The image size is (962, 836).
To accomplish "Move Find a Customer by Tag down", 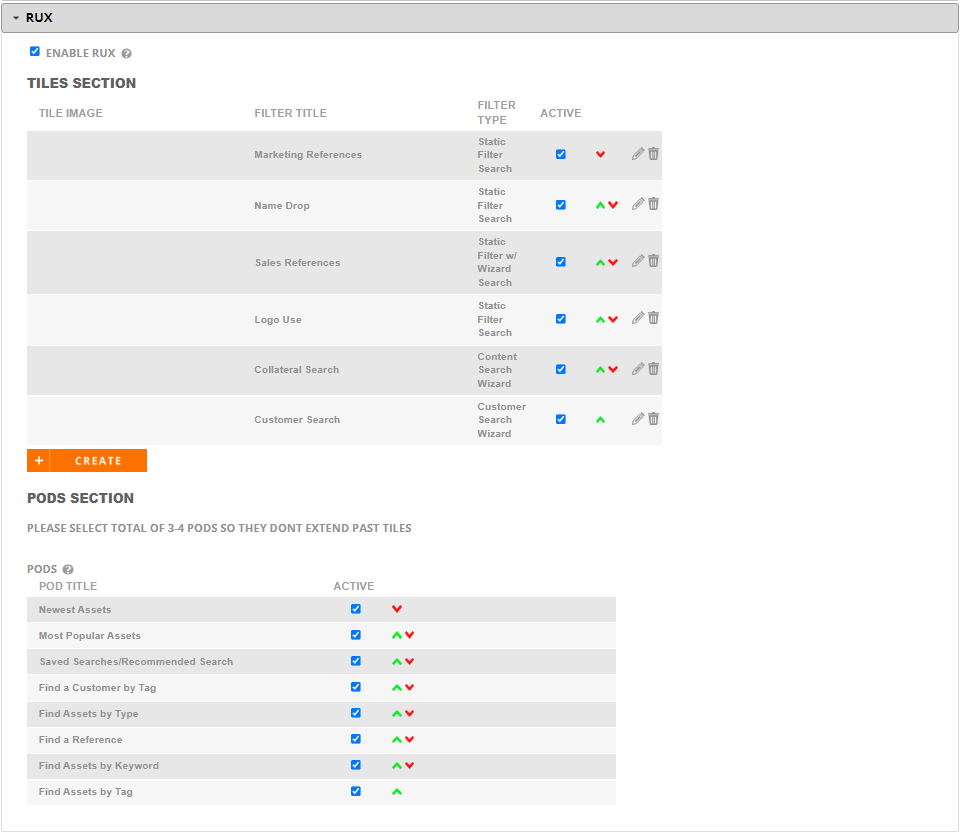I will click(x=409, y=688).
